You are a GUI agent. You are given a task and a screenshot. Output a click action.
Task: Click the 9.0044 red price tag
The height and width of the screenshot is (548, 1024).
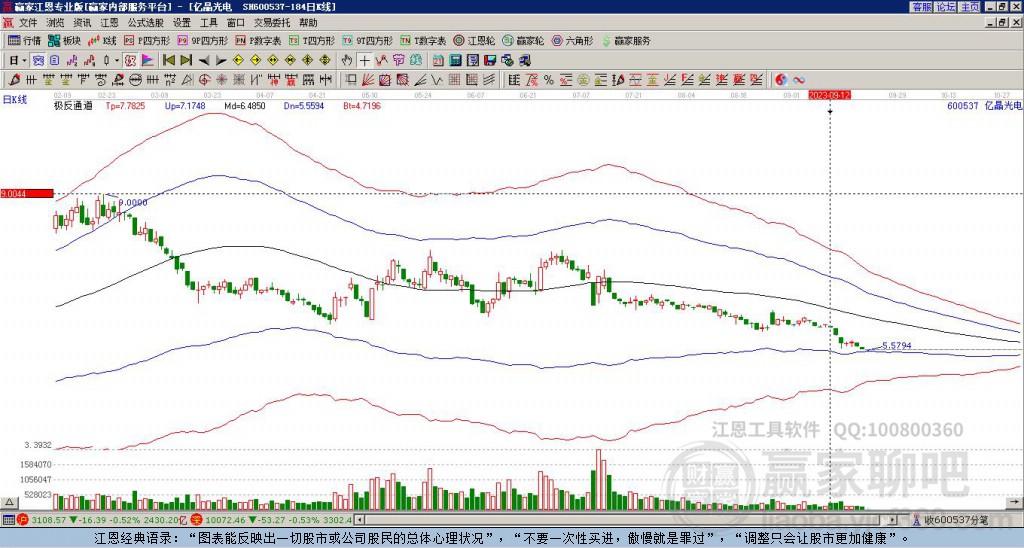(x=26, y=193)
